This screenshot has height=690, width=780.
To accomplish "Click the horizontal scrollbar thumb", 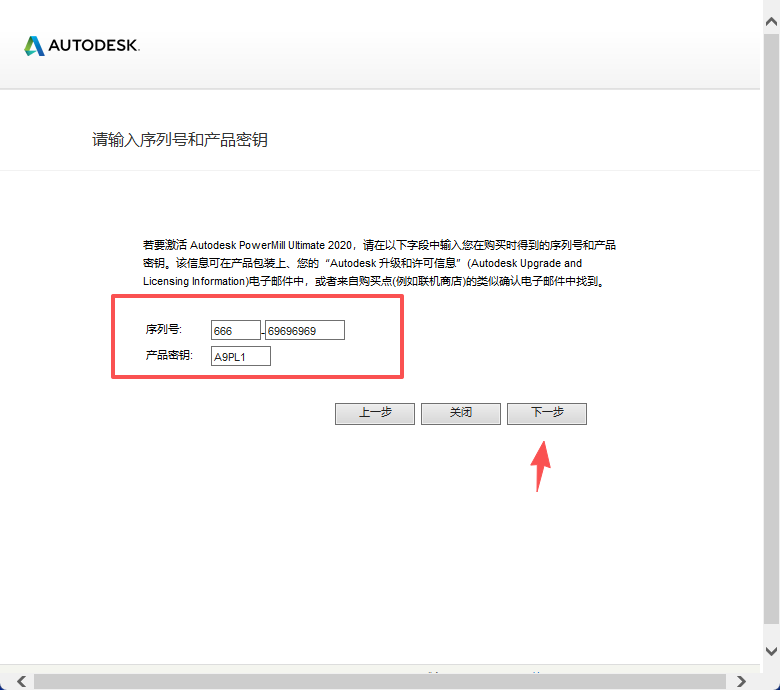I will [x=380, y=682].
